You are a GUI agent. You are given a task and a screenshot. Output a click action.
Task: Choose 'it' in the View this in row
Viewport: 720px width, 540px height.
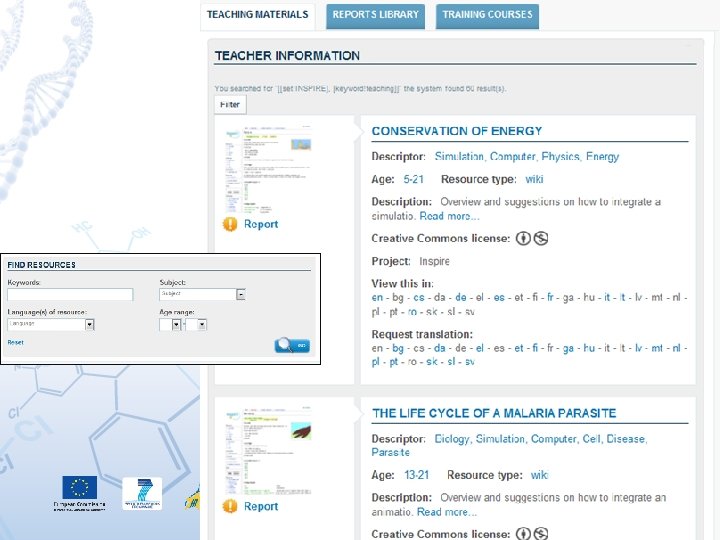click(x=607, y=298)
